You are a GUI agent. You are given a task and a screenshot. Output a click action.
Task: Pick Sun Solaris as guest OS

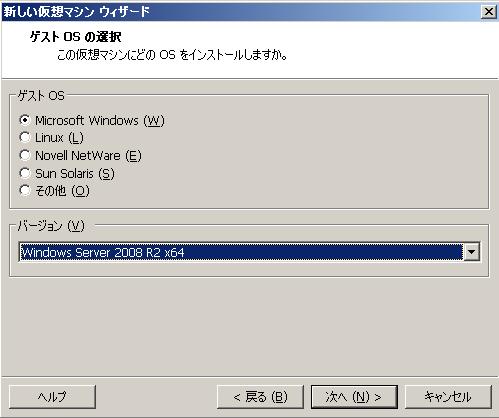[x=25, y=173]
